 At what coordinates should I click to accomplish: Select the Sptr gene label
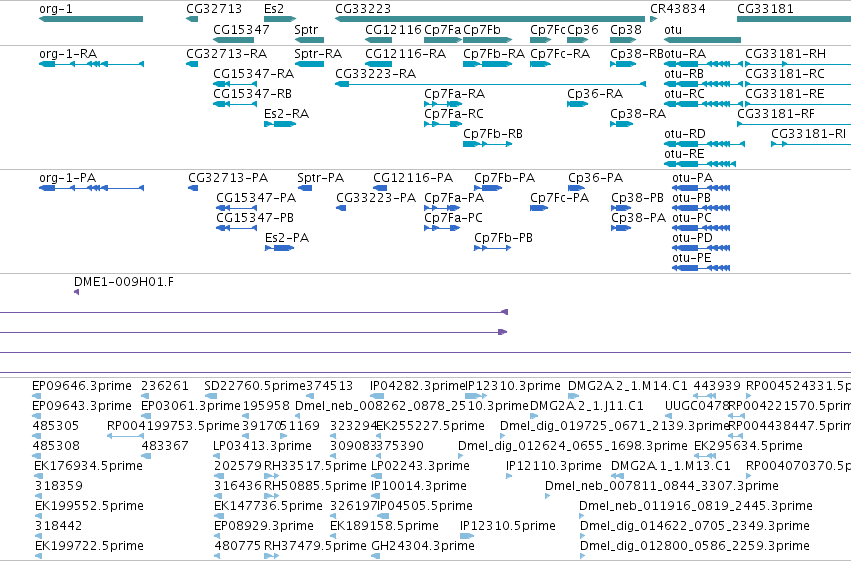tap(306, 29)
